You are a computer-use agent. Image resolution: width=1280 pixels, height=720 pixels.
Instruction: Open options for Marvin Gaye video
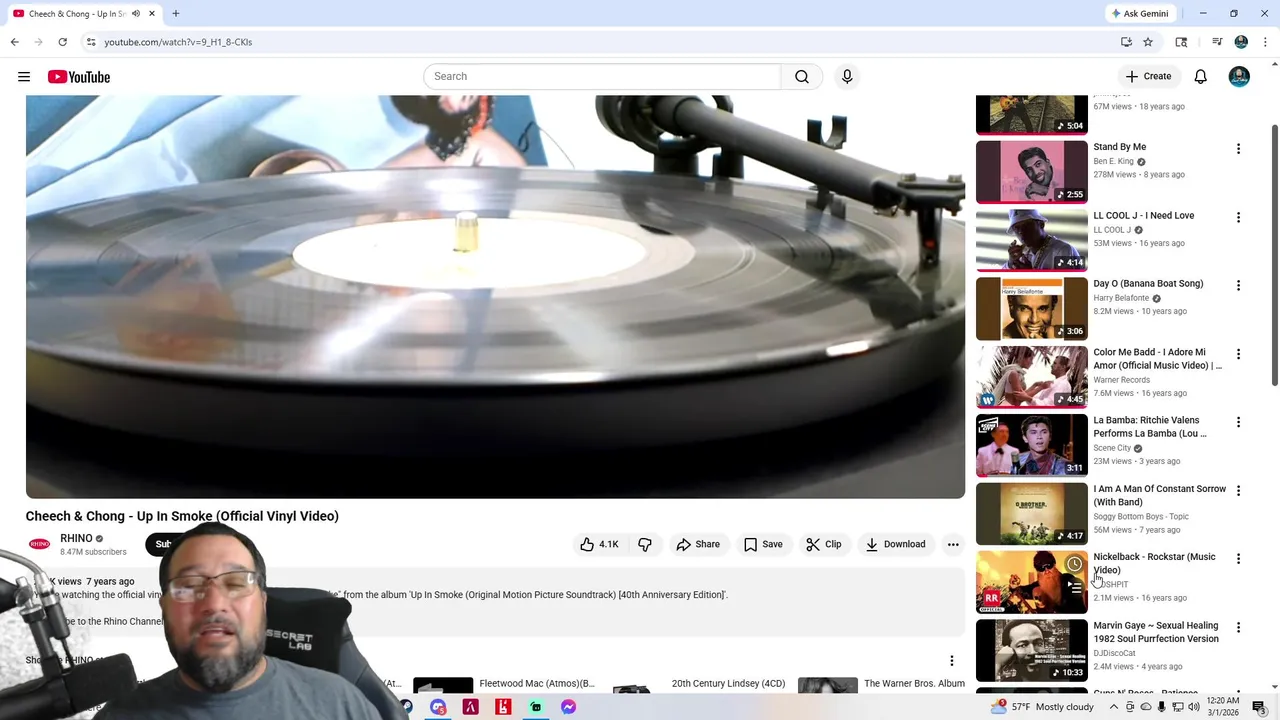pyautogui.click(x=1238, y=628)
